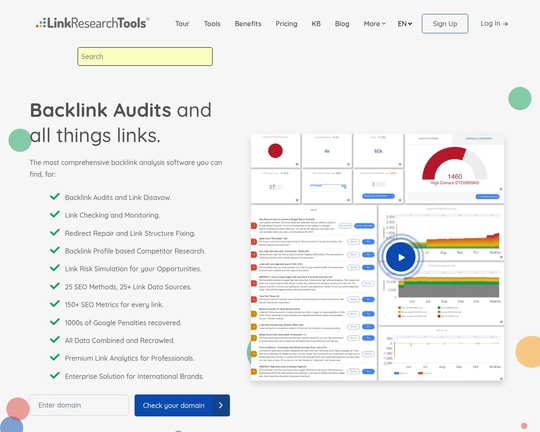Click the red circle risk indicator tile
The image size is (540, 432).
(x=276, y=151)
